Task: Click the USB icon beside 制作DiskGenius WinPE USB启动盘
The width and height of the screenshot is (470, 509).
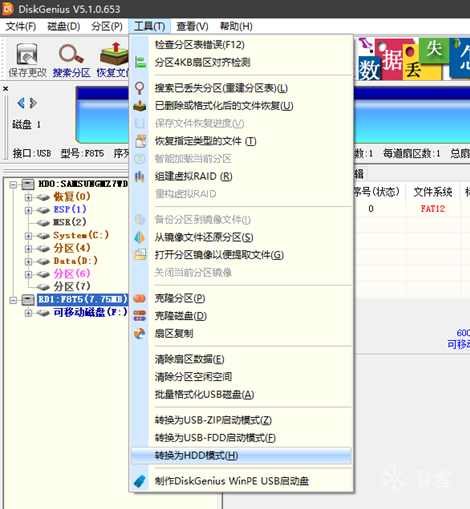Action: tap(140, 481)
